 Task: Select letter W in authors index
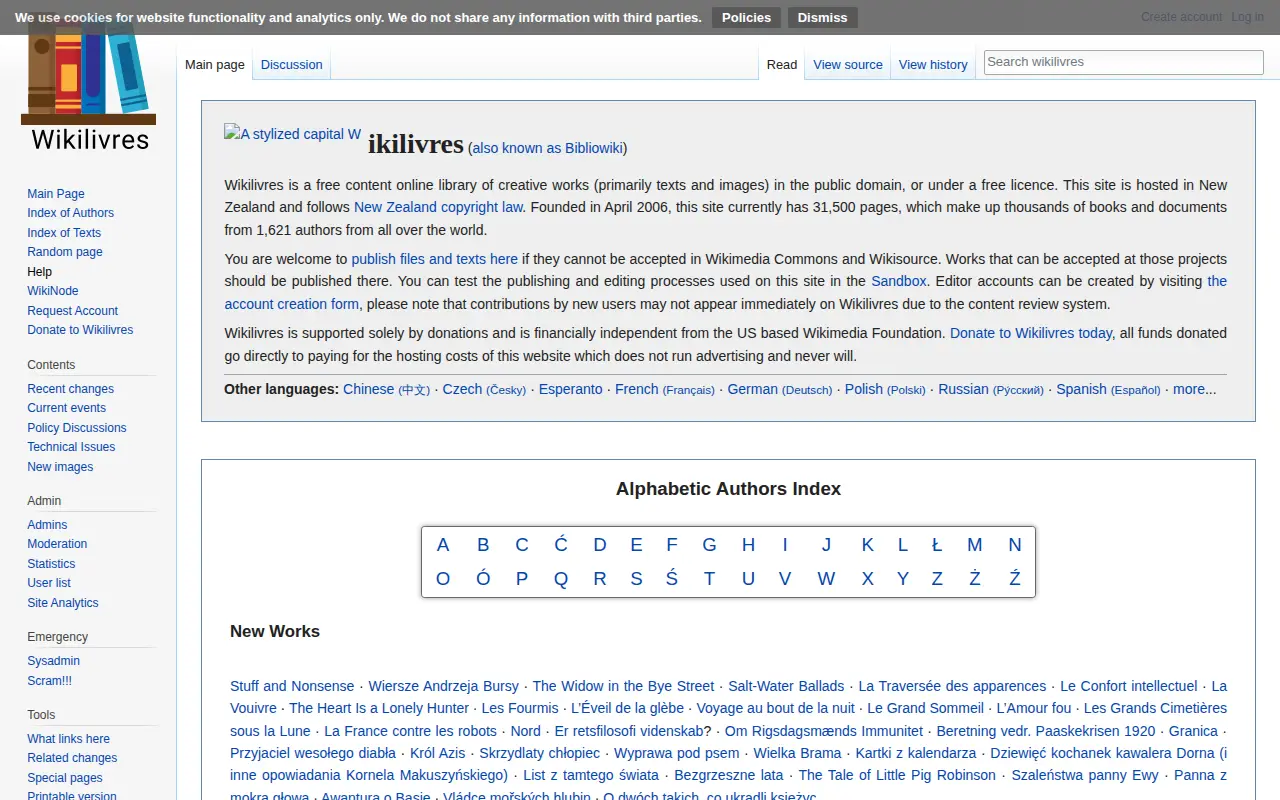click(x=826, y=579)
